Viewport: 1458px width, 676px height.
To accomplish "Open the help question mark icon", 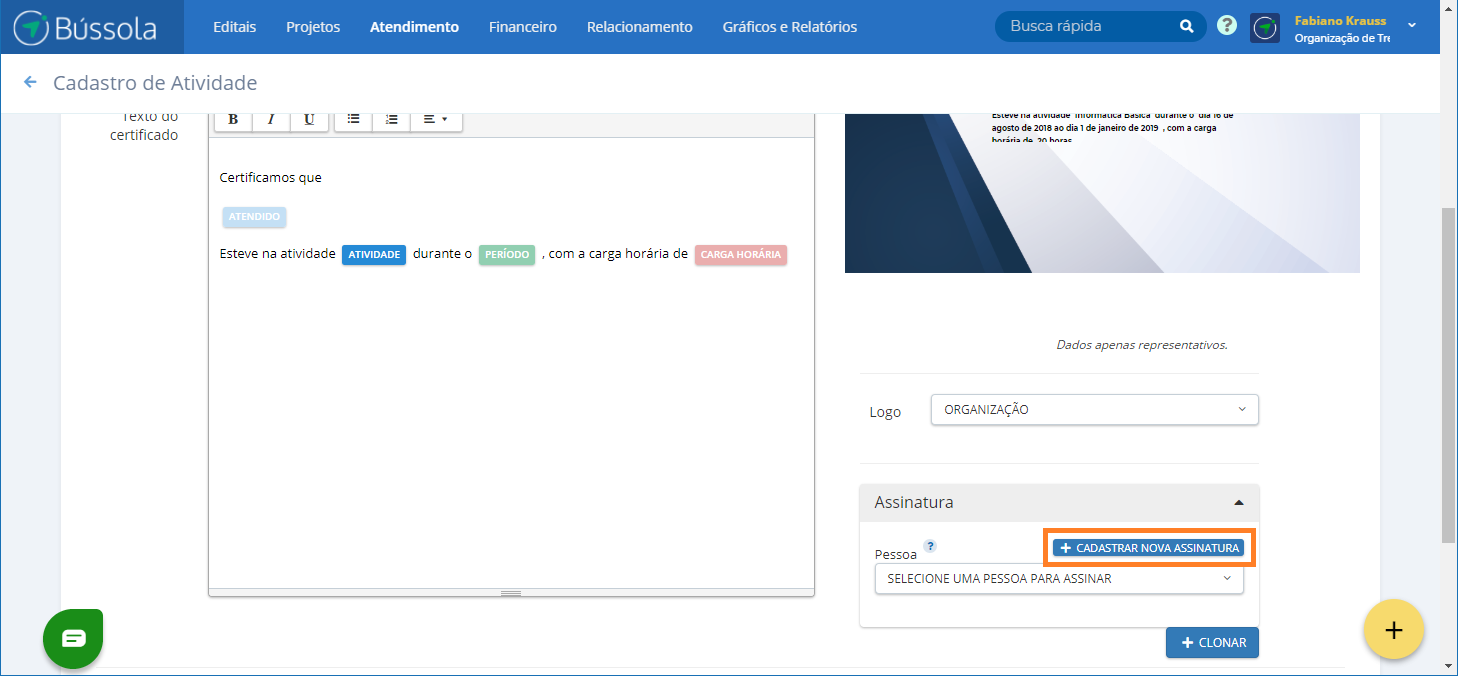I will pyautogui.click(x=1227, y=26).
